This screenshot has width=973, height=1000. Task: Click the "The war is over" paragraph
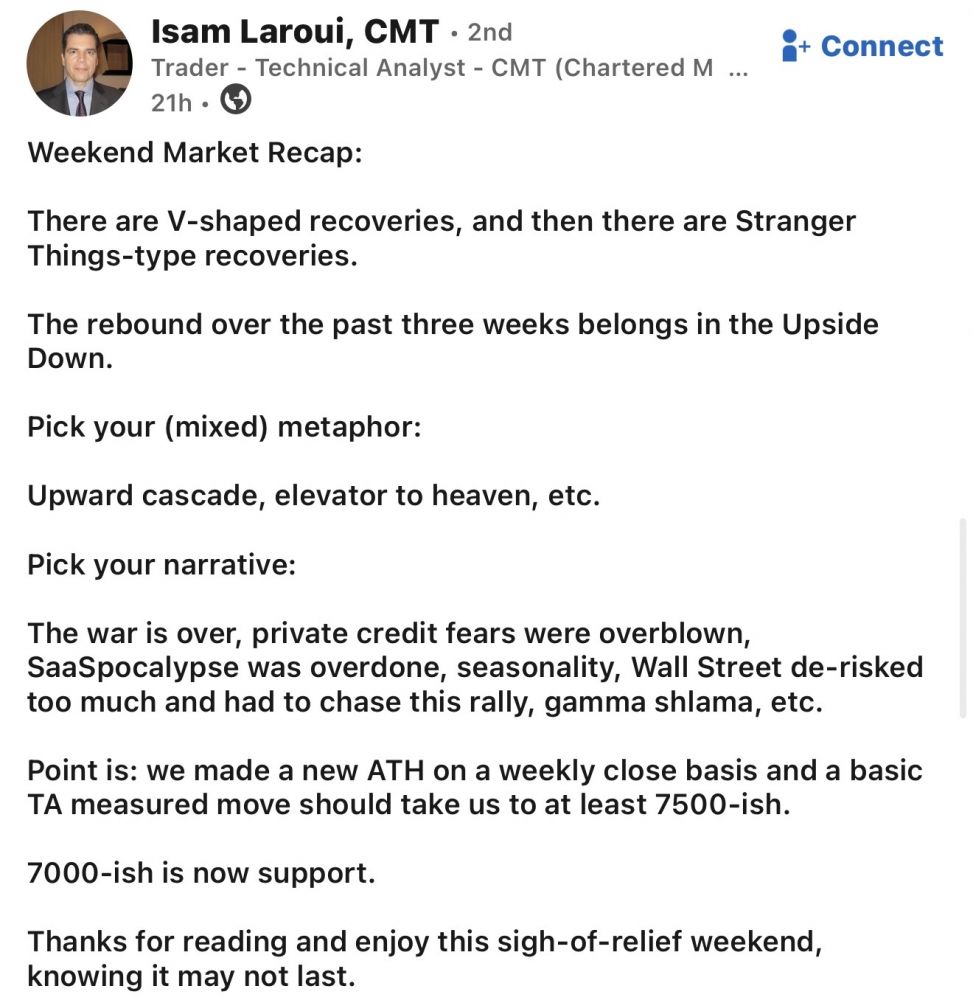click(474, 668)
